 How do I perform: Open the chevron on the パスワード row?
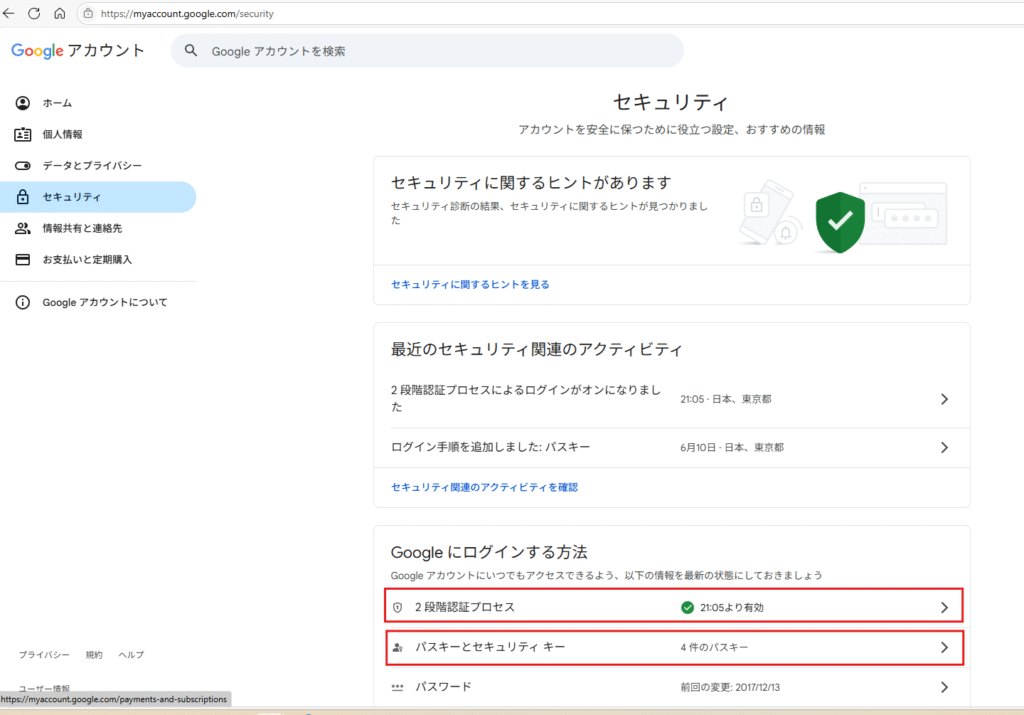coord(944,688)
